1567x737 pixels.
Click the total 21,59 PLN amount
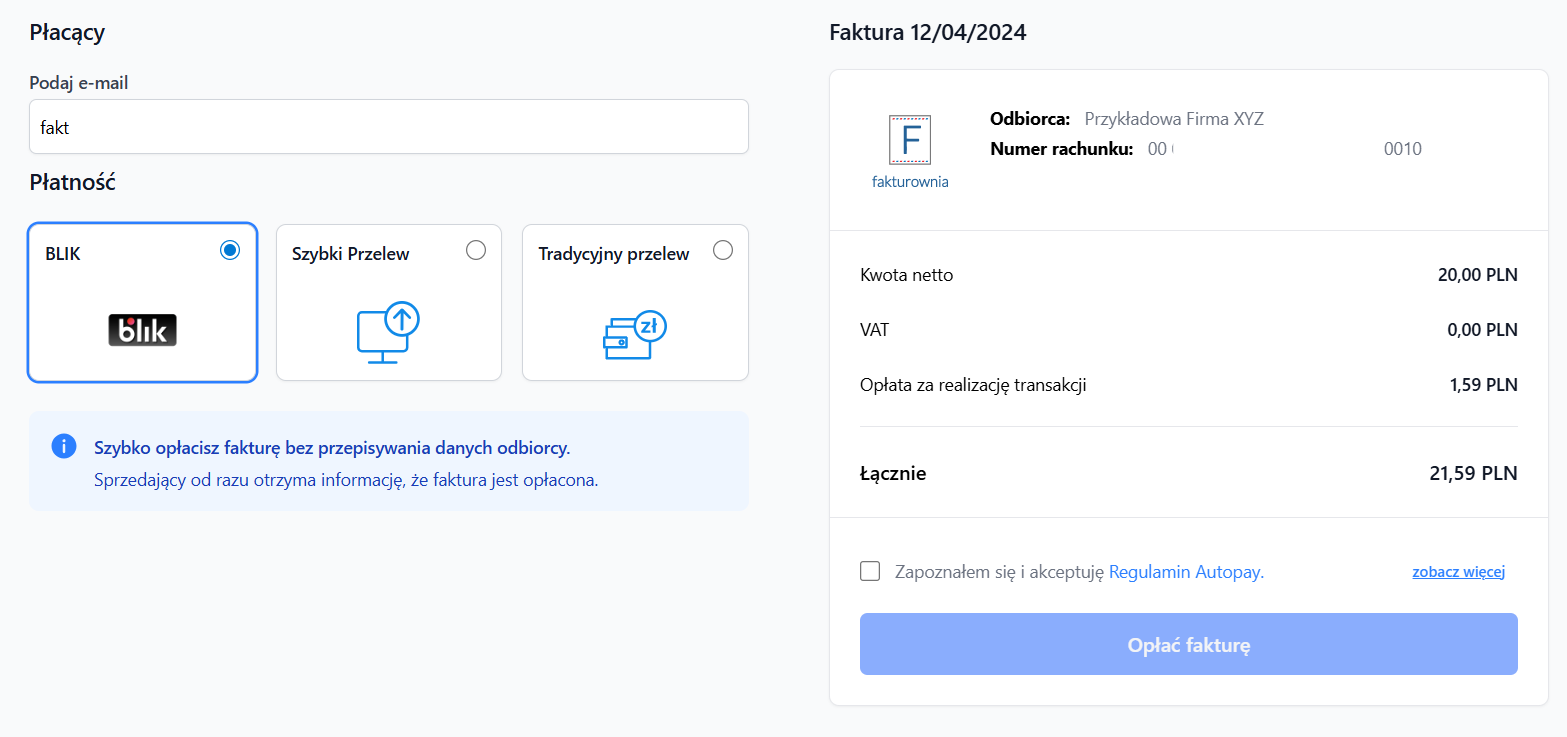click(1474, 473)
